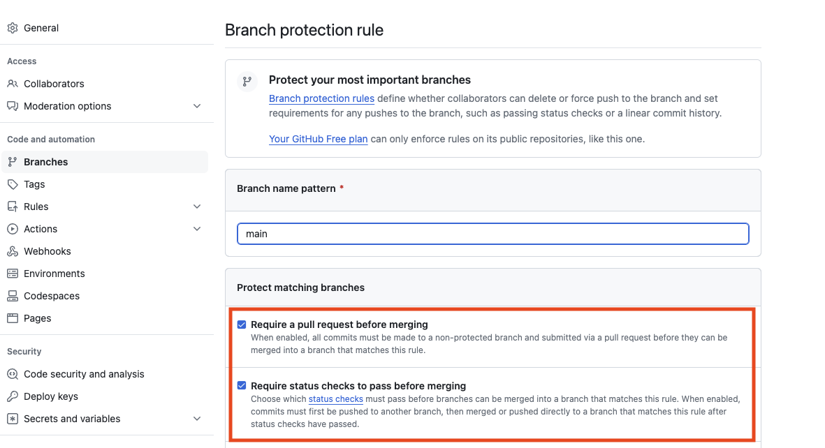Viewport: 825px width, 448px height.
Task: Click the General gear icon
Action: pyautogui.click(x=13, y=28)
